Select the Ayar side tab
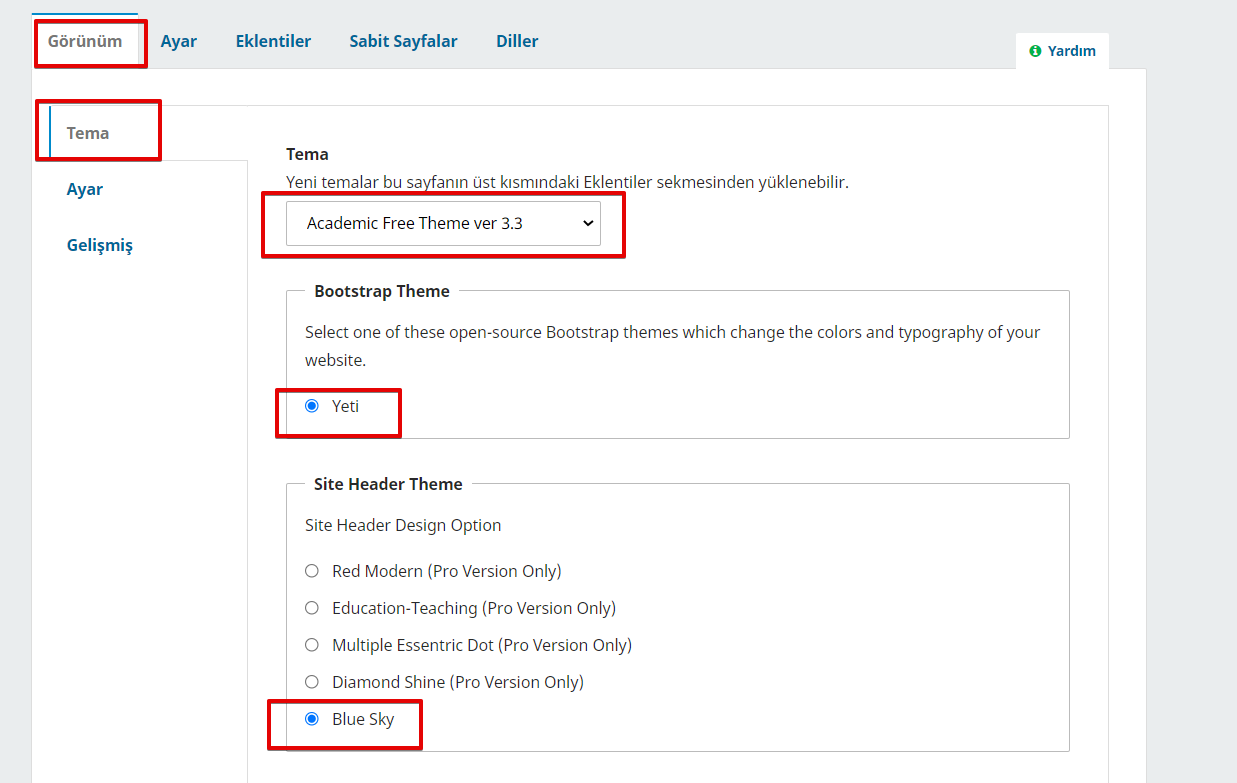The width and height of the screenshot is (1237, 783). 85,189
